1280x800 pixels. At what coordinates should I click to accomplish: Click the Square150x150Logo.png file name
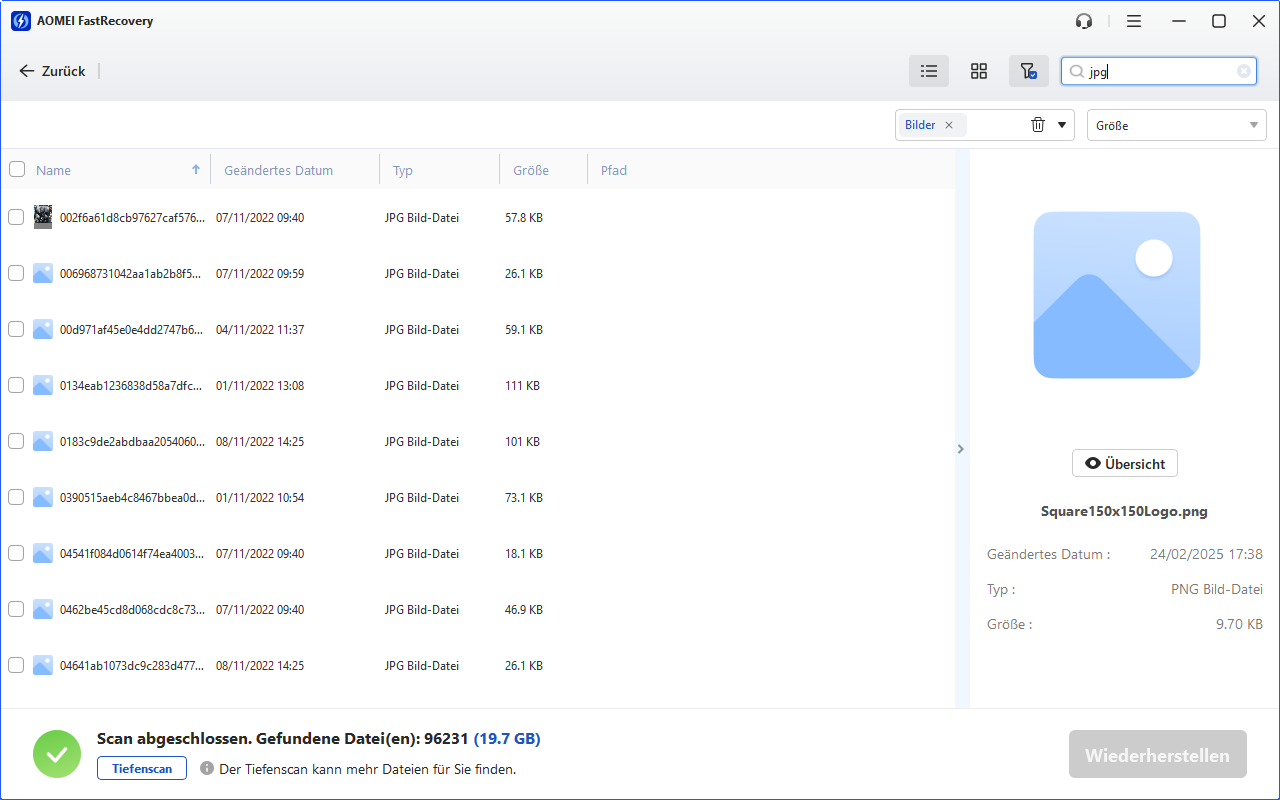[x=1125, y=511]
